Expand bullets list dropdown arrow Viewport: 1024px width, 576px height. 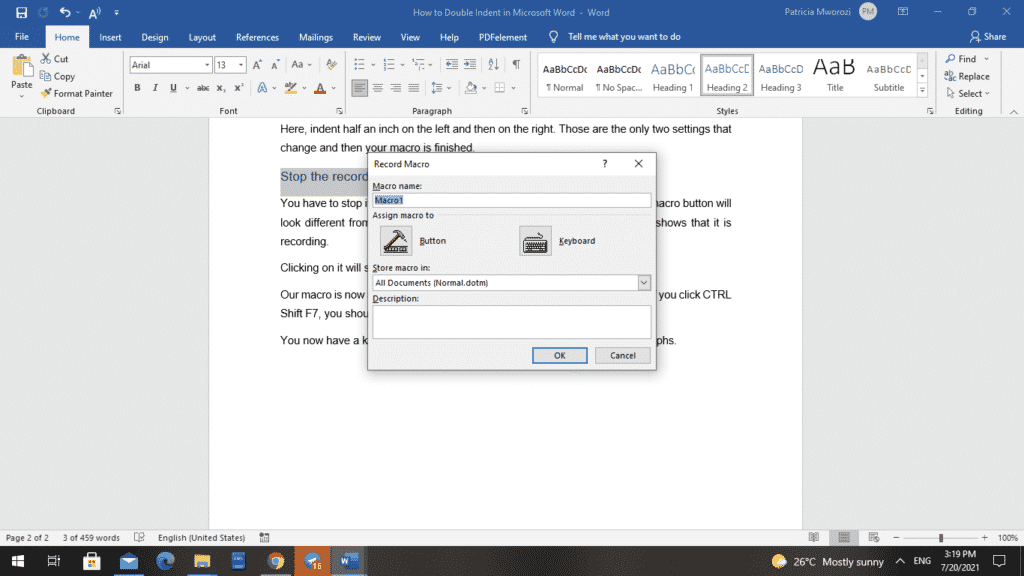coord(373,65)
